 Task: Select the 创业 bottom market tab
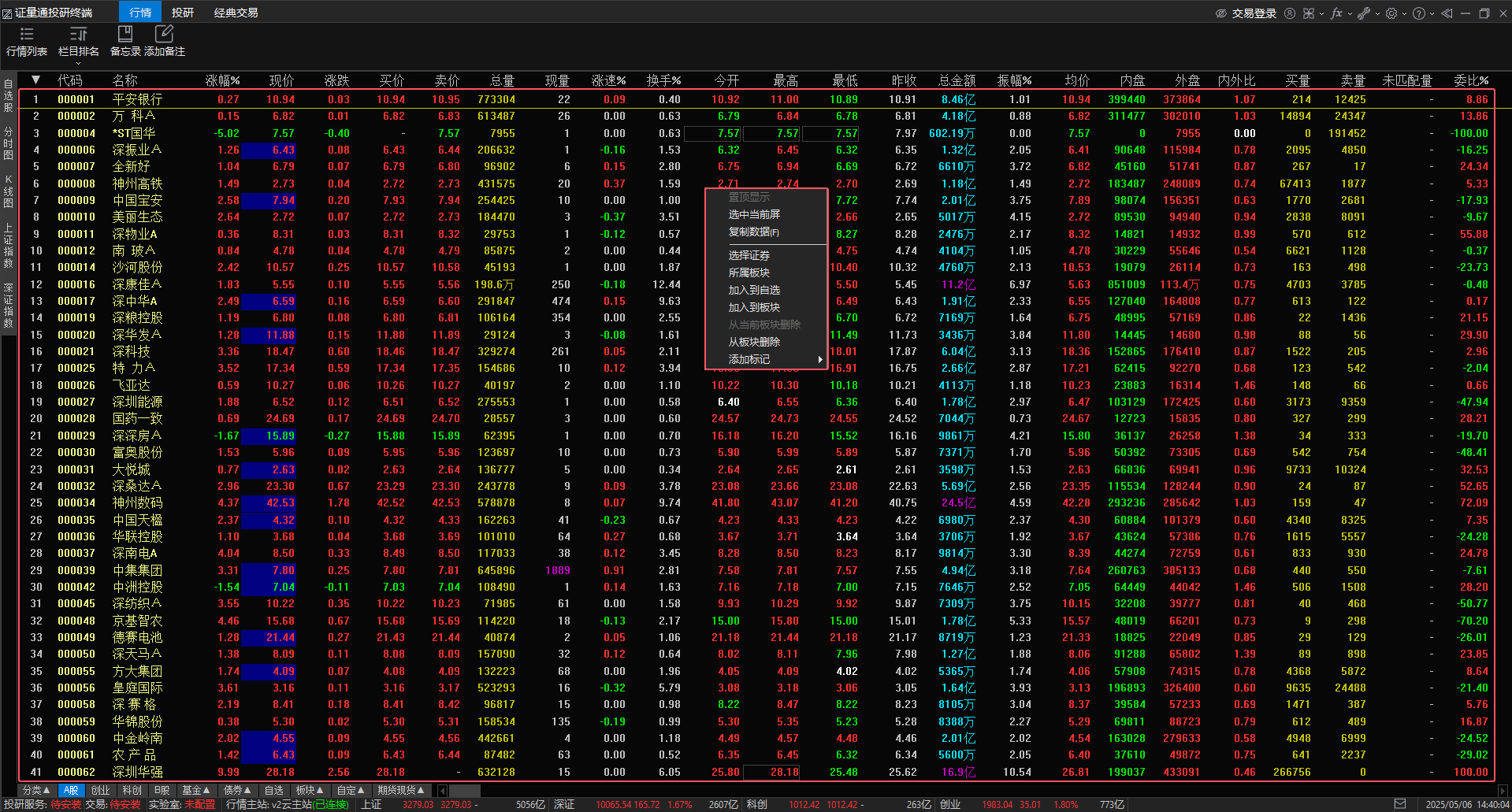[101, 790]
